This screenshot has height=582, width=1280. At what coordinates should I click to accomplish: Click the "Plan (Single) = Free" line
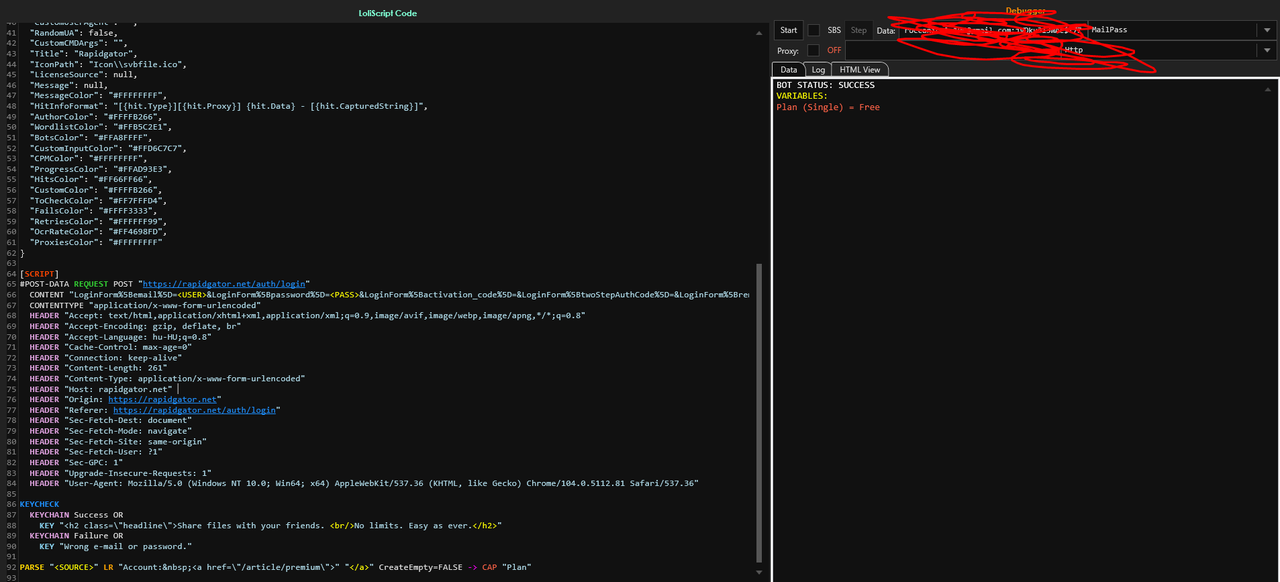[x=828, y=107]
